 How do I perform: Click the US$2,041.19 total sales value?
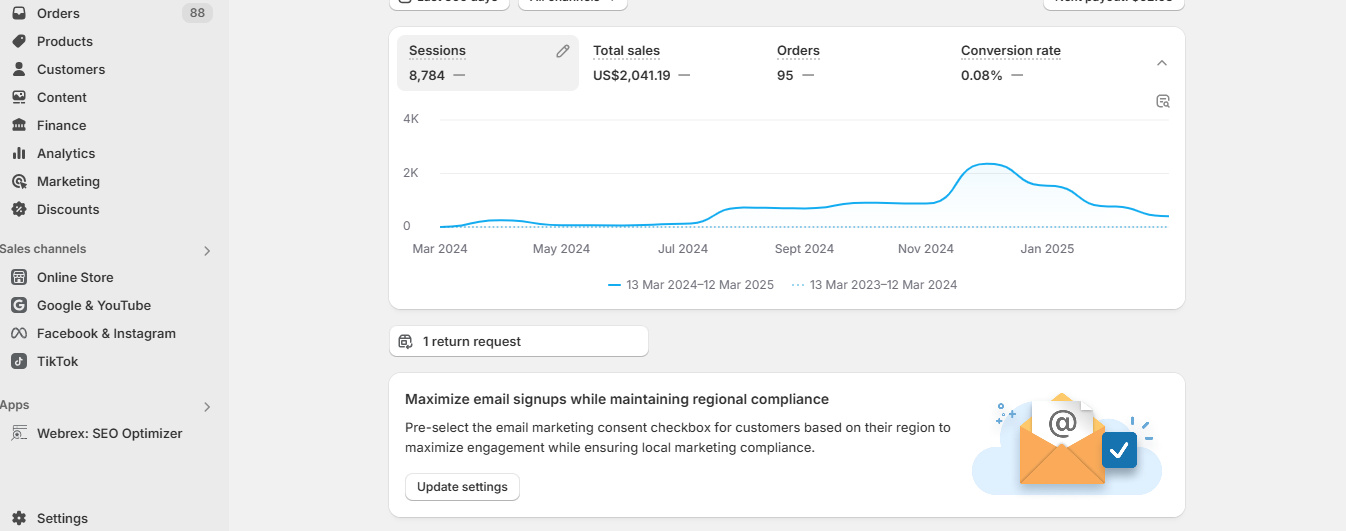coord(632,75)
